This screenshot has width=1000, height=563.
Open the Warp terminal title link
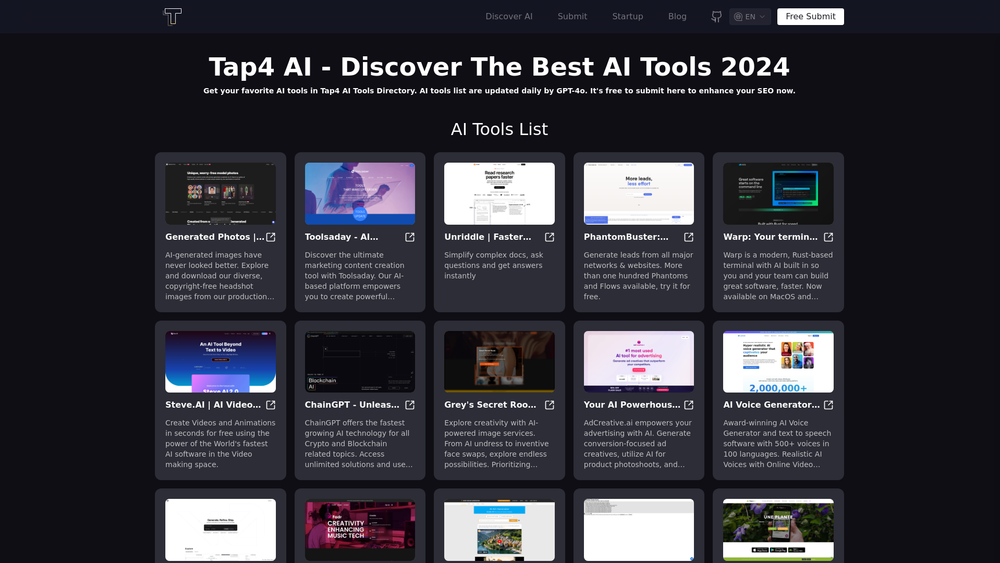click(770, 237)
